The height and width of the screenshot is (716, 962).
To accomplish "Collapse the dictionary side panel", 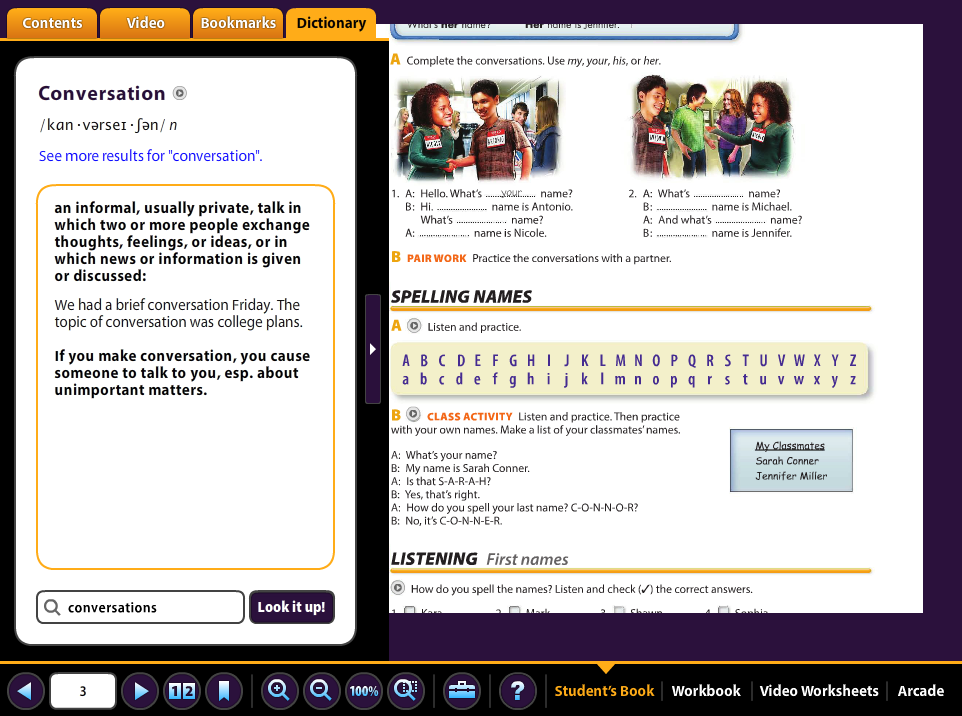I will (373, 349).
